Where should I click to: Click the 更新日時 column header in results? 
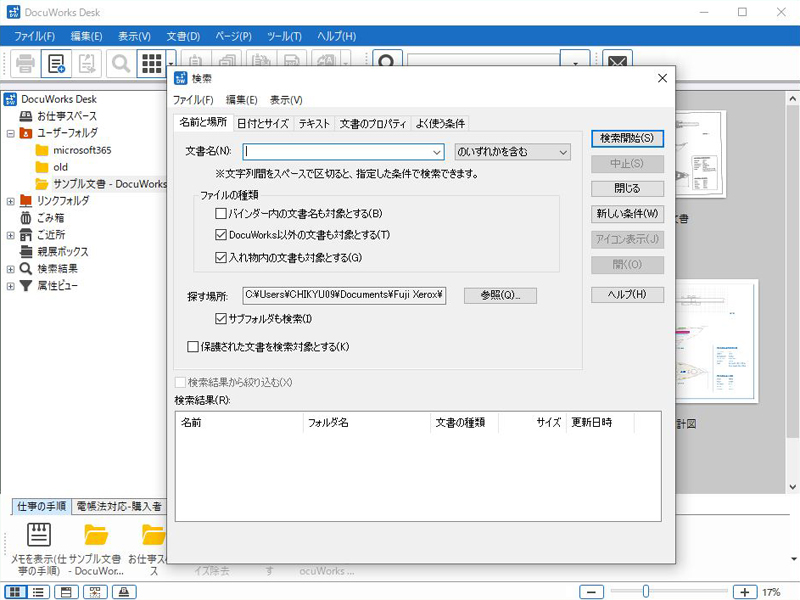[600, 422]
